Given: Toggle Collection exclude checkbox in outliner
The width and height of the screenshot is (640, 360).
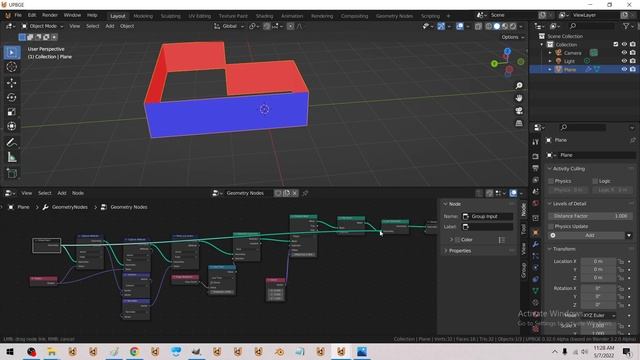Looking at the screenshot, I should 616,44.
